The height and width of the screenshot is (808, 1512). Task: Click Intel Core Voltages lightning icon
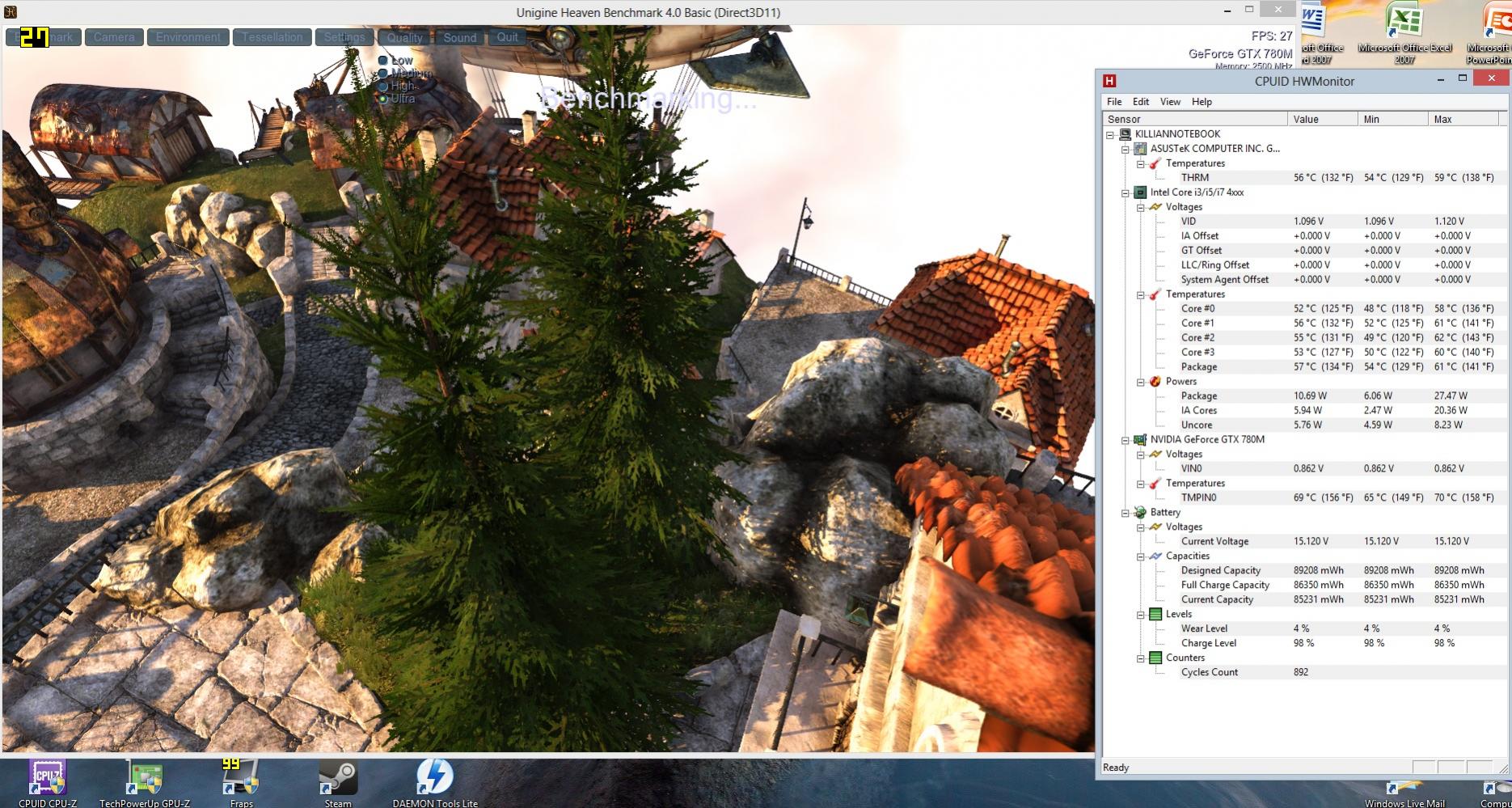[x=1155, y=207]
